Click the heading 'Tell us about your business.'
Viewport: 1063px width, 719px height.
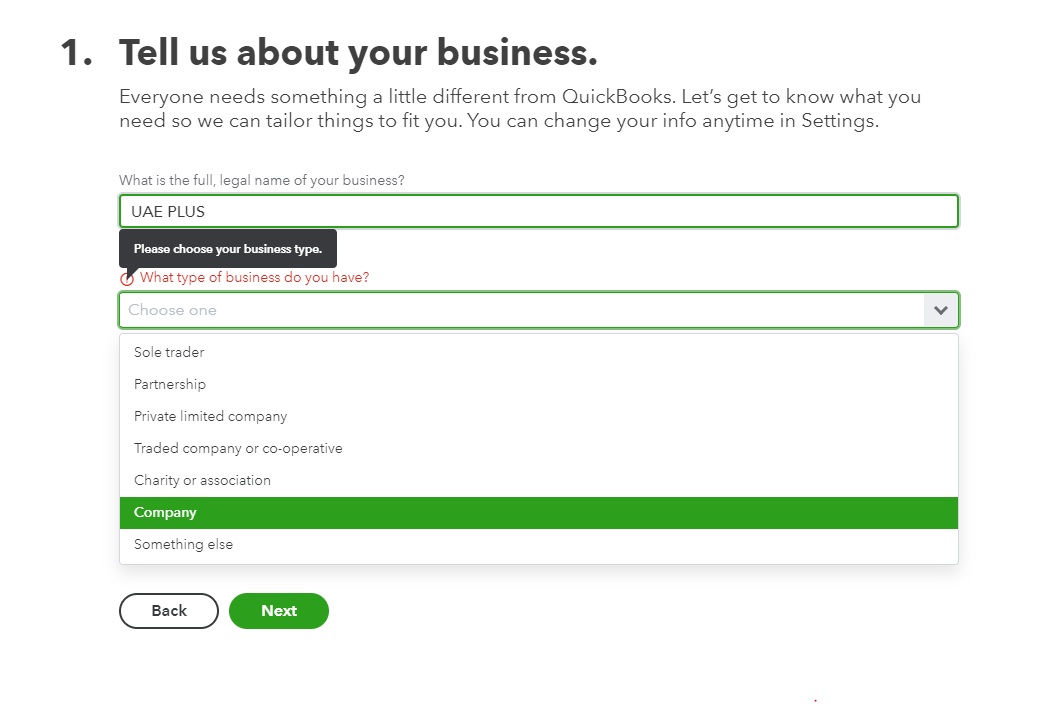(x=358, y=52)
